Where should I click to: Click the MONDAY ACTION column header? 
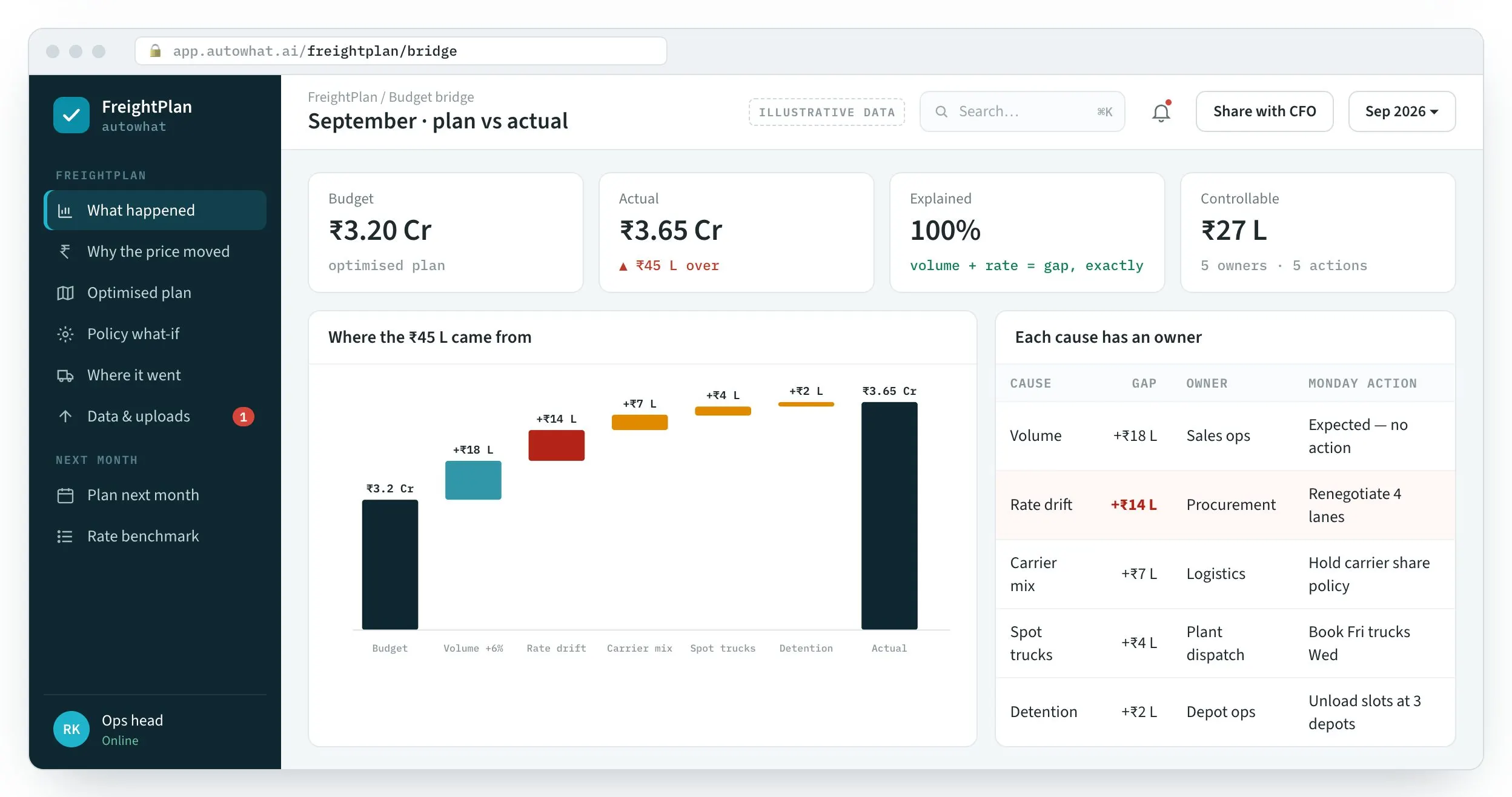pos(1362,383)
